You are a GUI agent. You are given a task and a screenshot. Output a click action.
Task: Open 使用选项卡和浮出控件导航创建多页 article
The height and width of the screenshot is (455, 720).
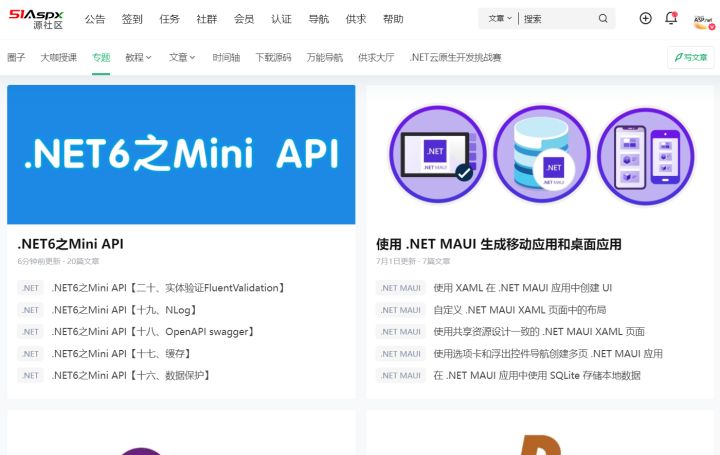click(x=548, y=354)
